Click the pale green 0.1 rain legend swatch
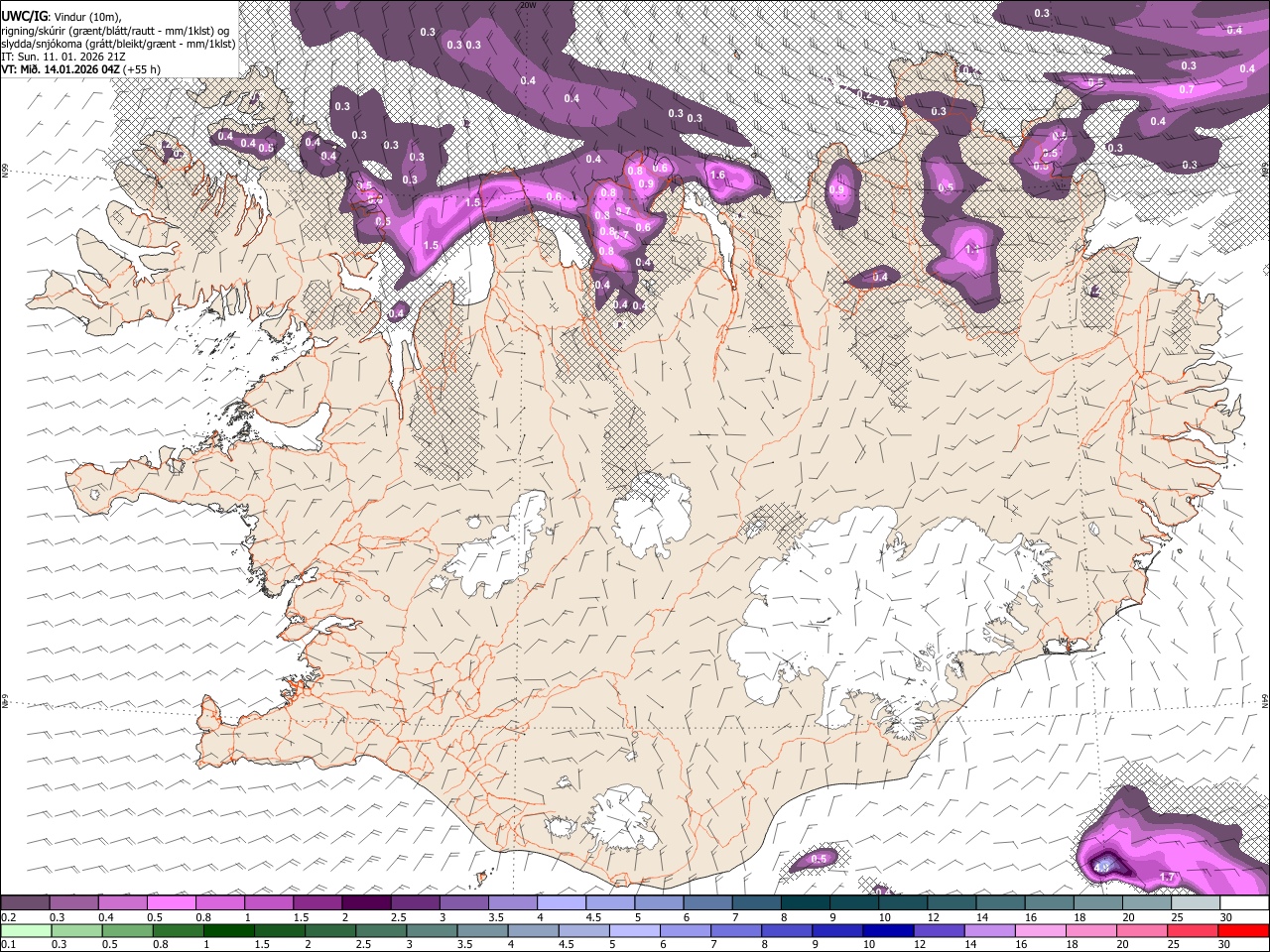Image resolution: width=1270 pixels, height=952 pixels. tap(27, 931)
